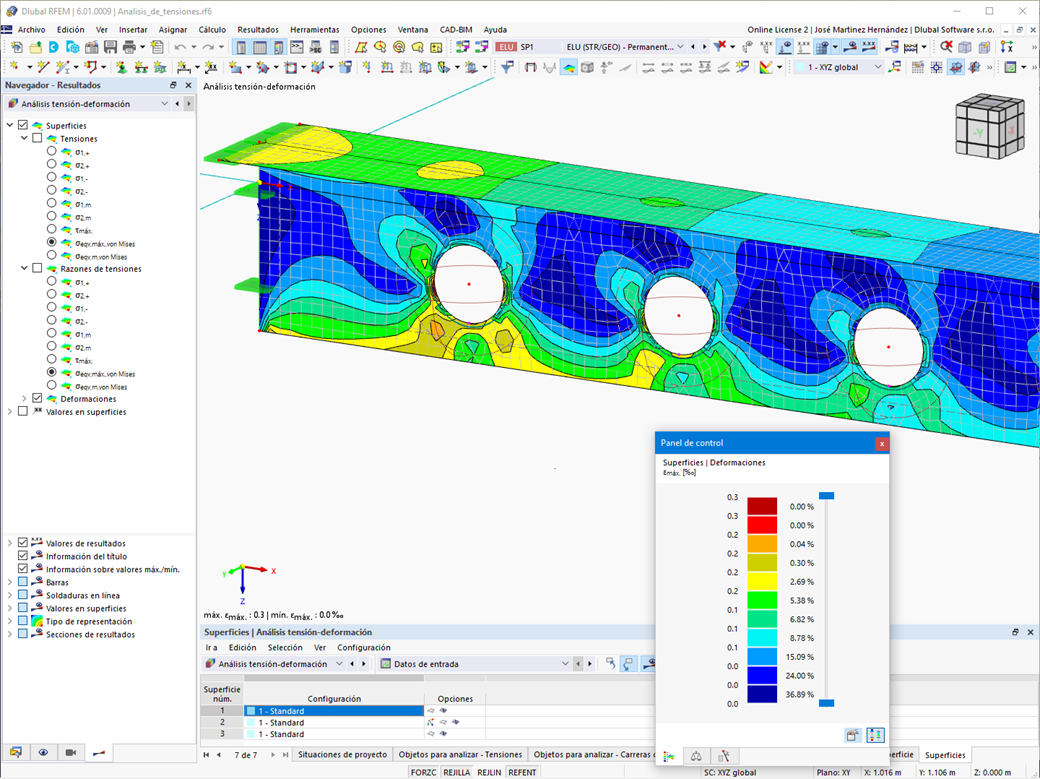Image resolution: width=1040 pixels, height=779 pixels.
Task: Open the filter tab icon in Panel de control
Action: (x=724, y=756)
